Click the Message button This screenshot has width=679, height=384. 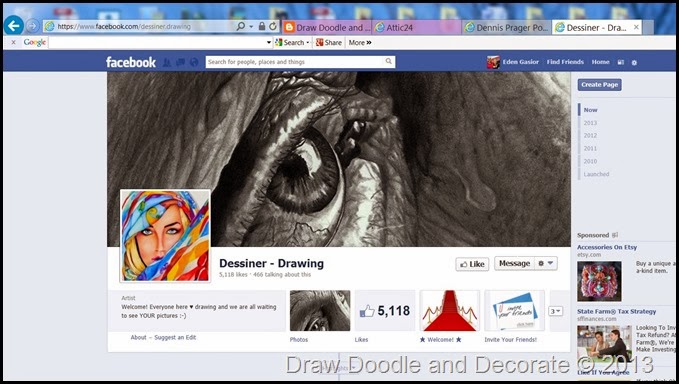(x=514, y=263)
